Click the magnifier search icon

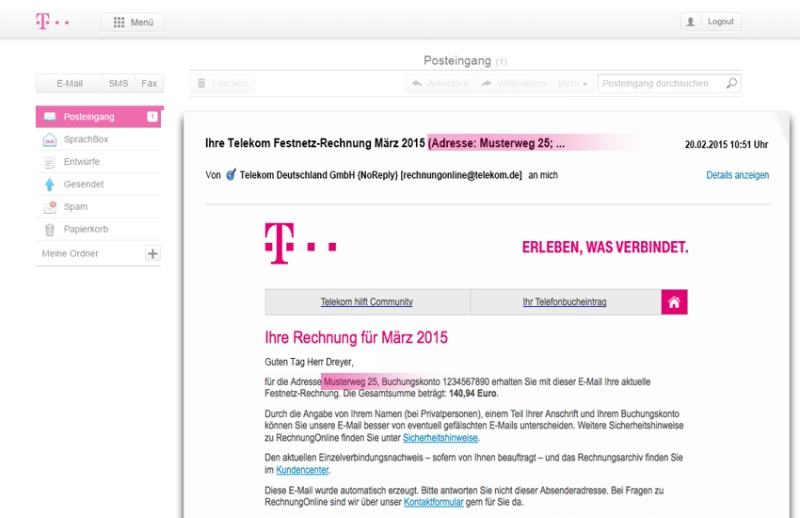click(x=731, y=83)
